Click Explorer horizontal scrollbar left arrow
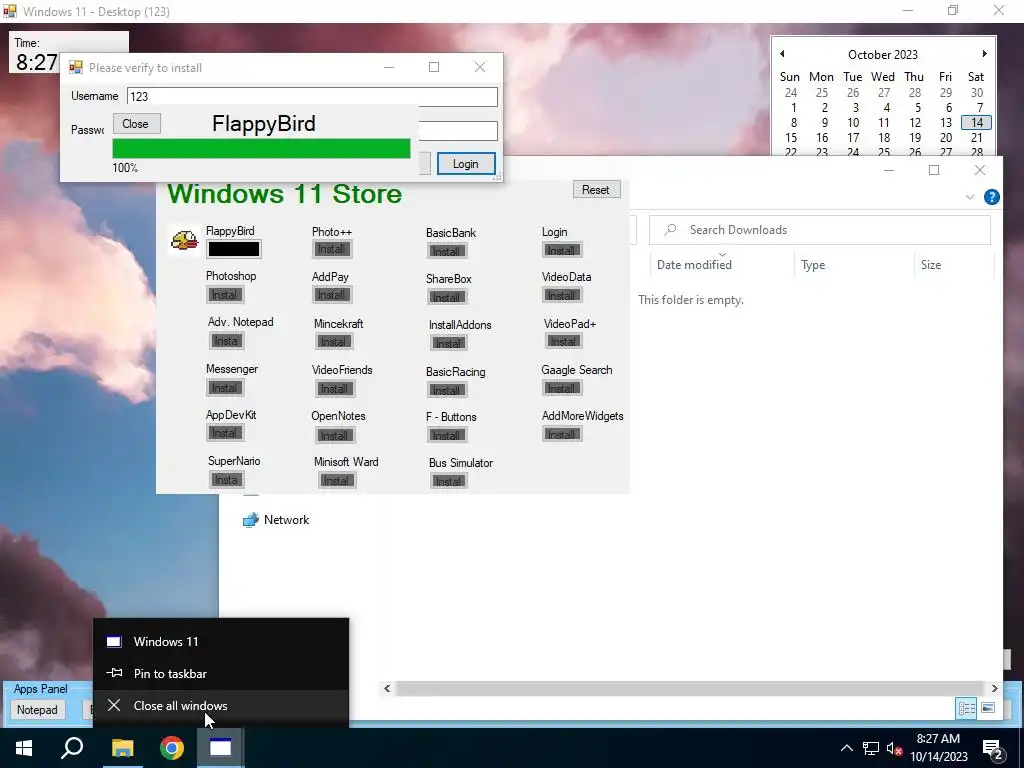 coord(387,688)
